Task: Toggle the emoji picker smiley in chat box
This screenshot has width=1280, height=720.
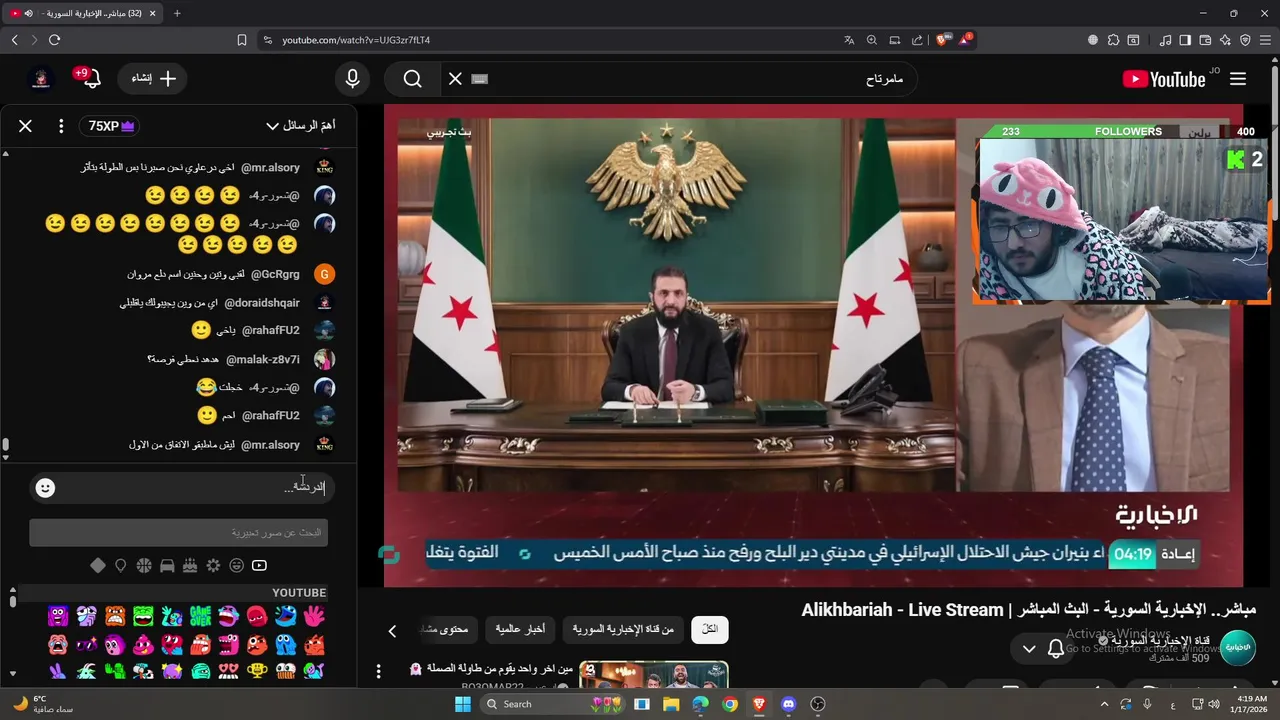Action: click(45, 488)
